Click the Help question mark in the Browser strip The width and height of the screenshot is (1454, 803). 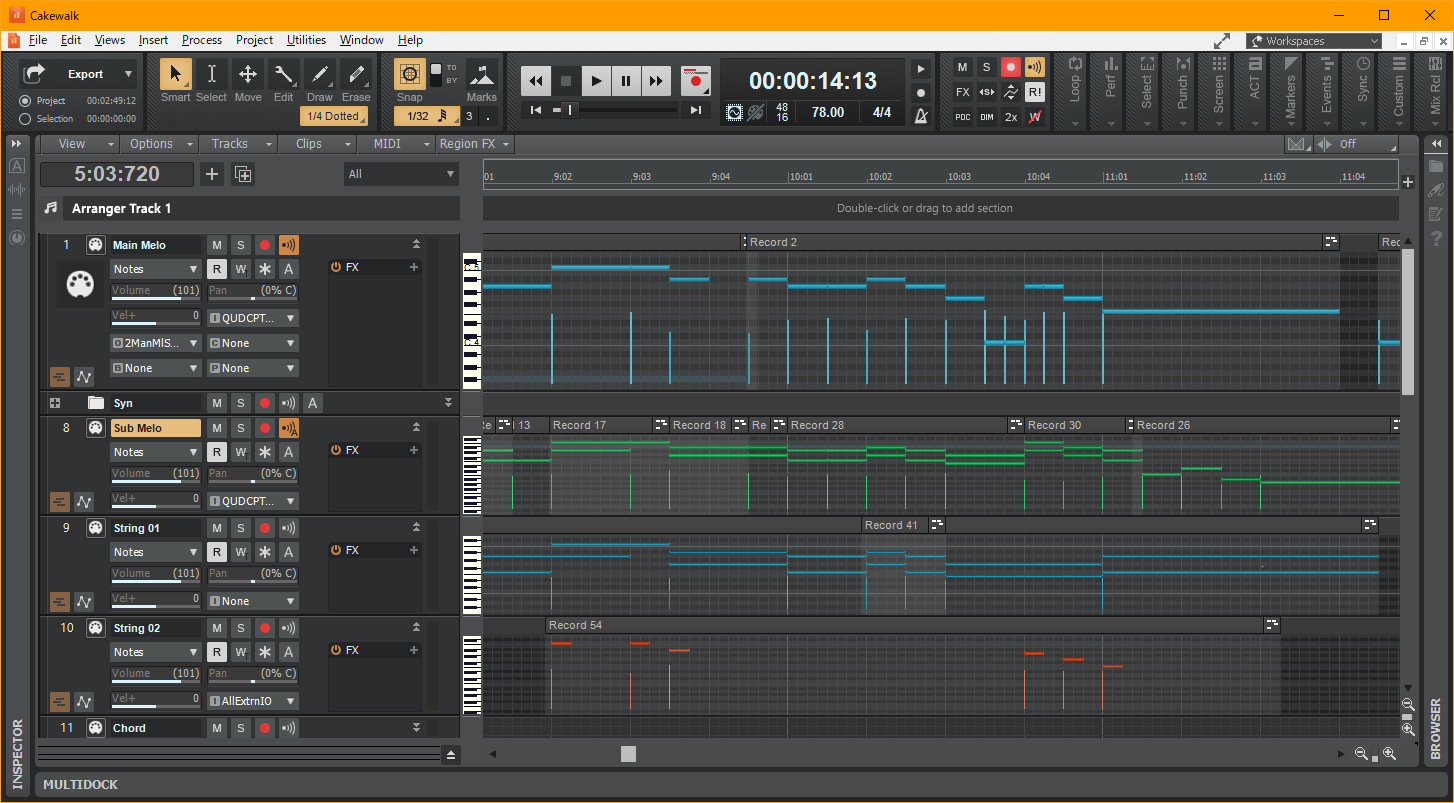pyautogui.click(x=1436, y=238)
